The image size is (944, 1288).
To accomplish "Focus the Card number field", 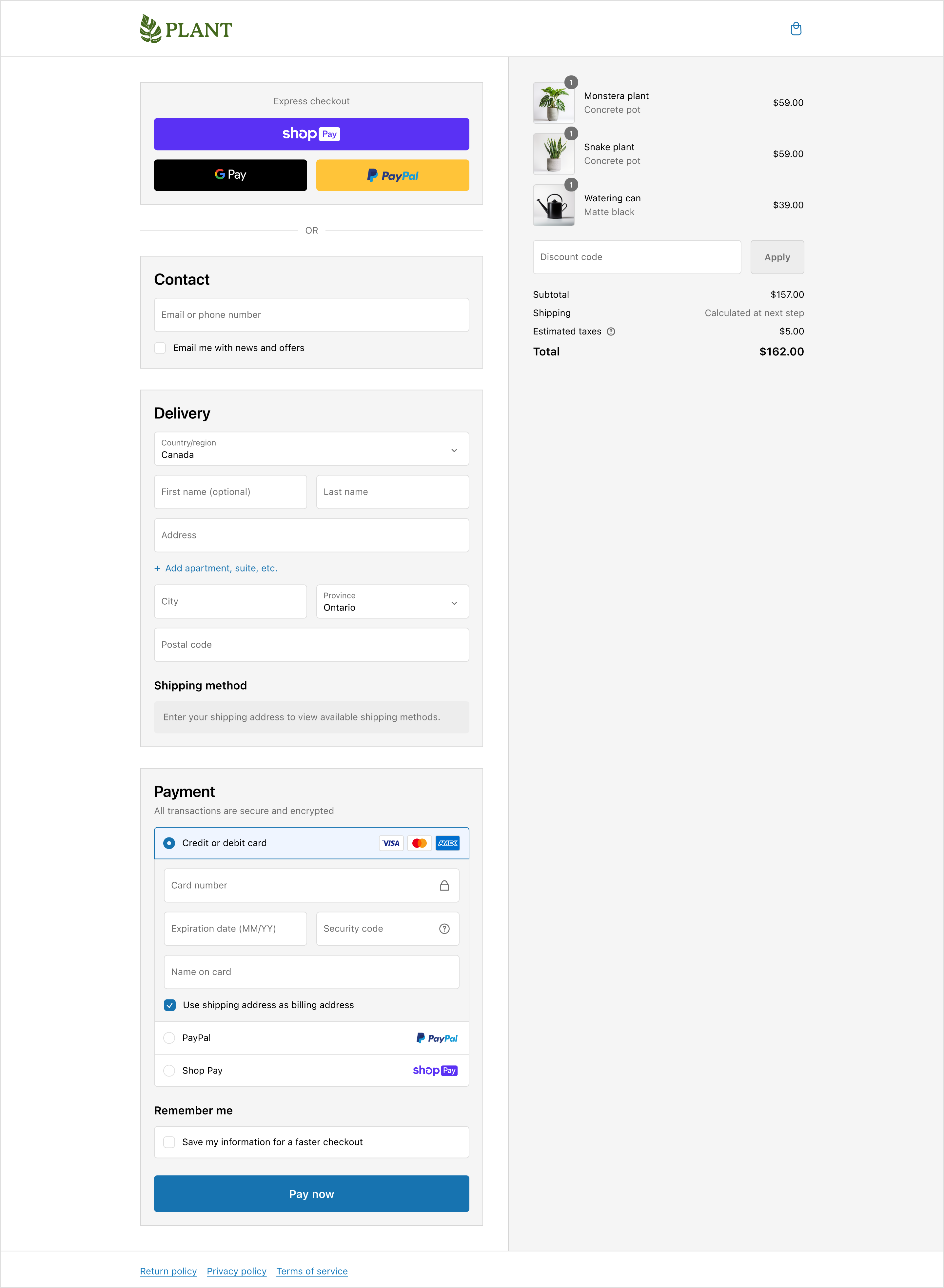I will 311,886.
